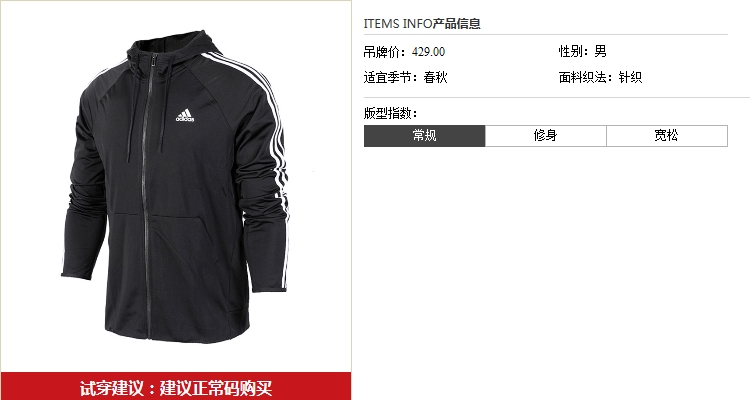Click the red 试穿建议 banner
The height and width of the screenshot is (400, 750).
coord(176,386)
